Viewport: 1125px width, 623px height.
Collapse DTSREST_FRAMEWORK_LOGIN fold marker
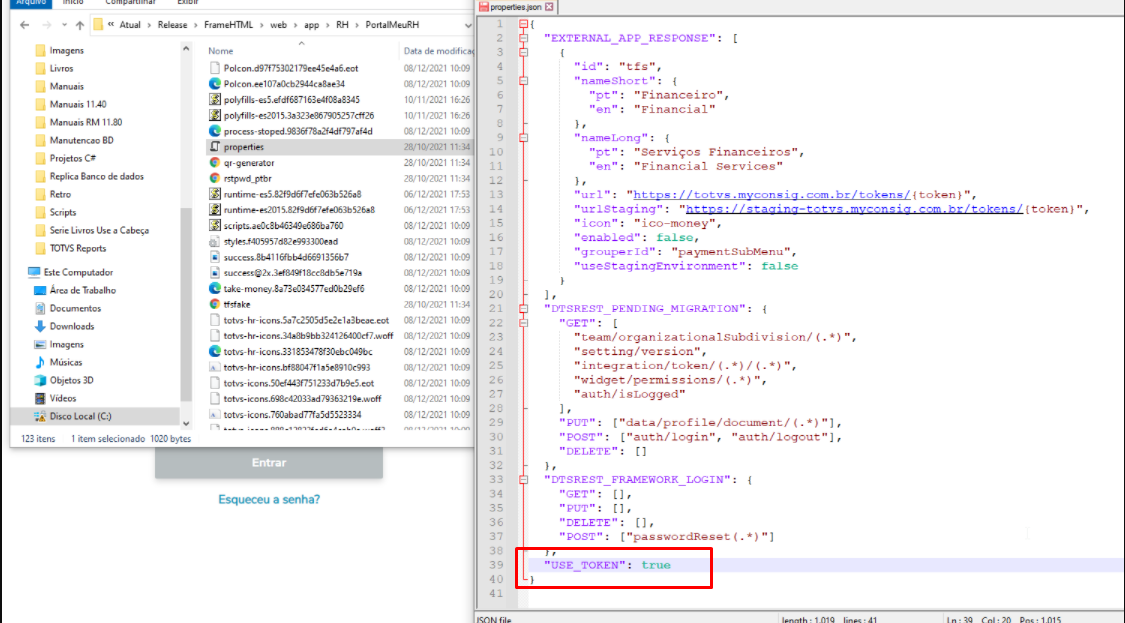point(524,479)
